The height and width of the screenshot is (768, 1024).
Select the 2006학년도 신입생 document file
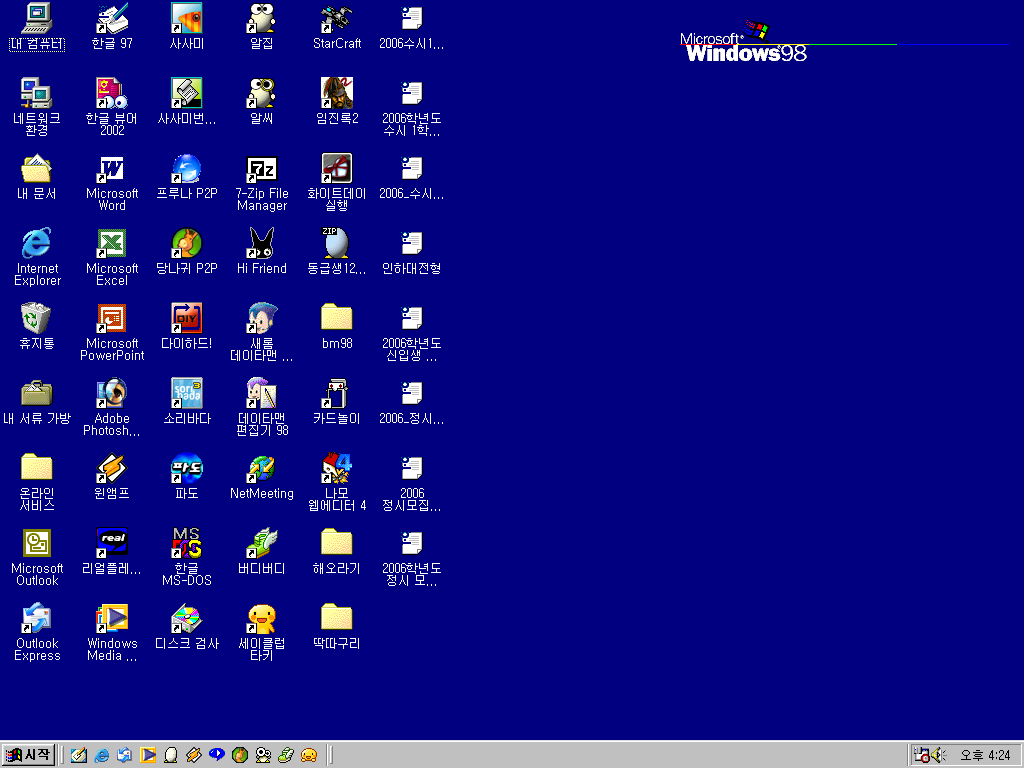click(411, 332)
